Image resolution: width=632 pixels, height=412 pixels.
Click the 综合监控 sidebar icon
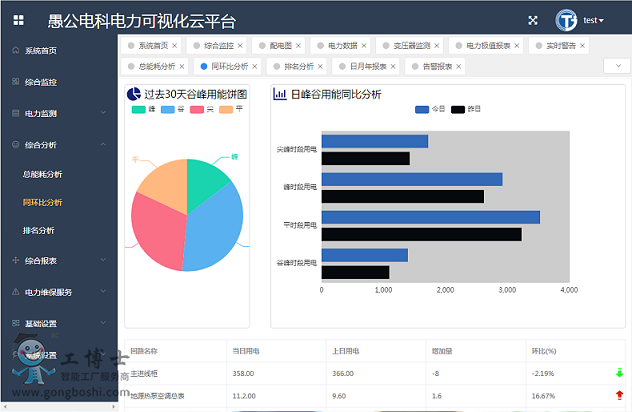(x=14, y=81)
